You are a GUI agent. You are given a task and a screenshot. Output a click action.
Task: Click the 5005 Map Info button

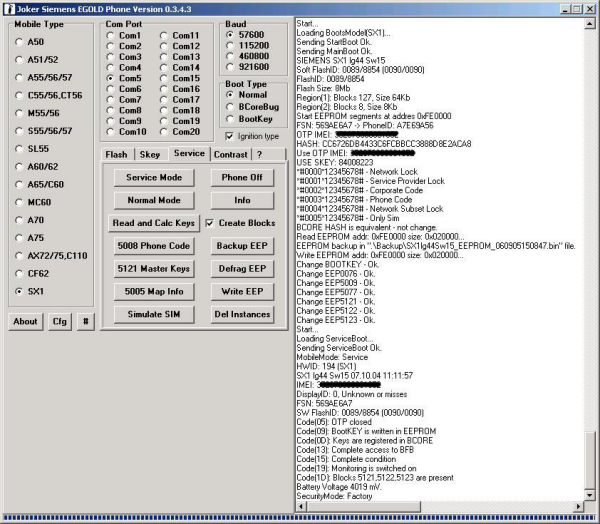pyautogui.click(x=154, y=292)
